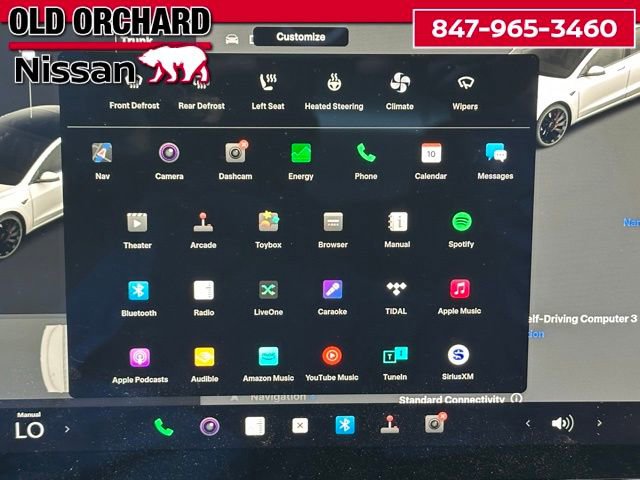Open the SiriusXM app
The image size is (640, 480).
[x=459, y=356]
